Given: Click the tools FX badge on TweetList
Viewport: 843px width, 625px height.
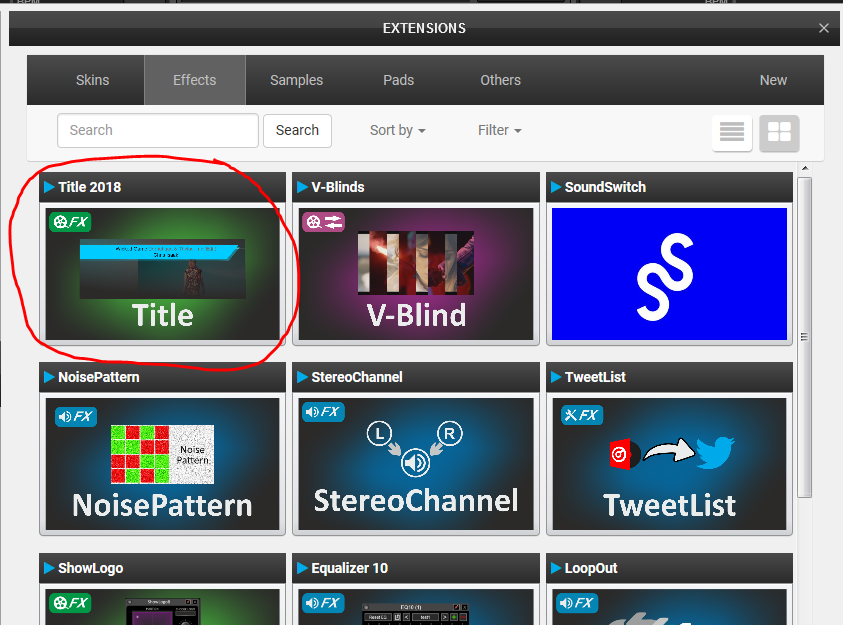Looking at the screenshot, I should [582, 415].
